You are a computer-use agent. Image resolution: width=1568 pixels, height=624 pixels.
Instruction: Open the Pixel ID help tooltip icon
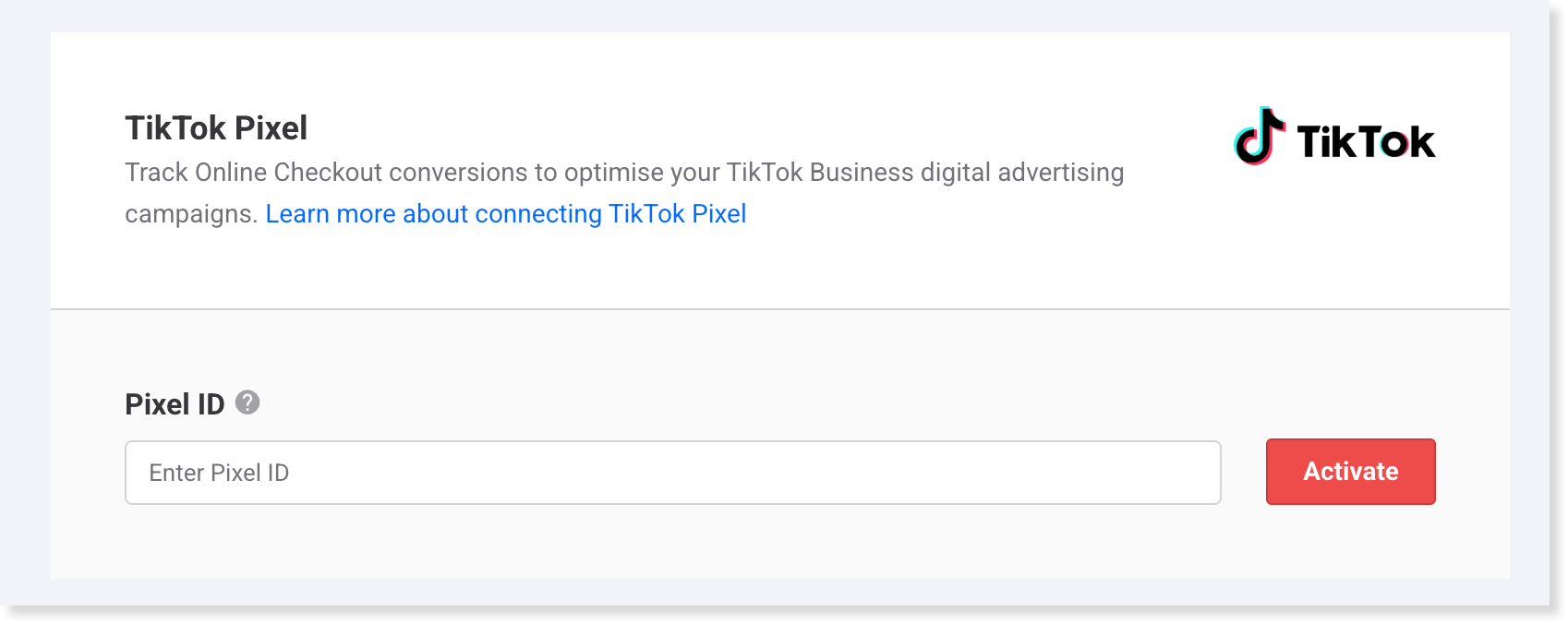coord(247,402)
